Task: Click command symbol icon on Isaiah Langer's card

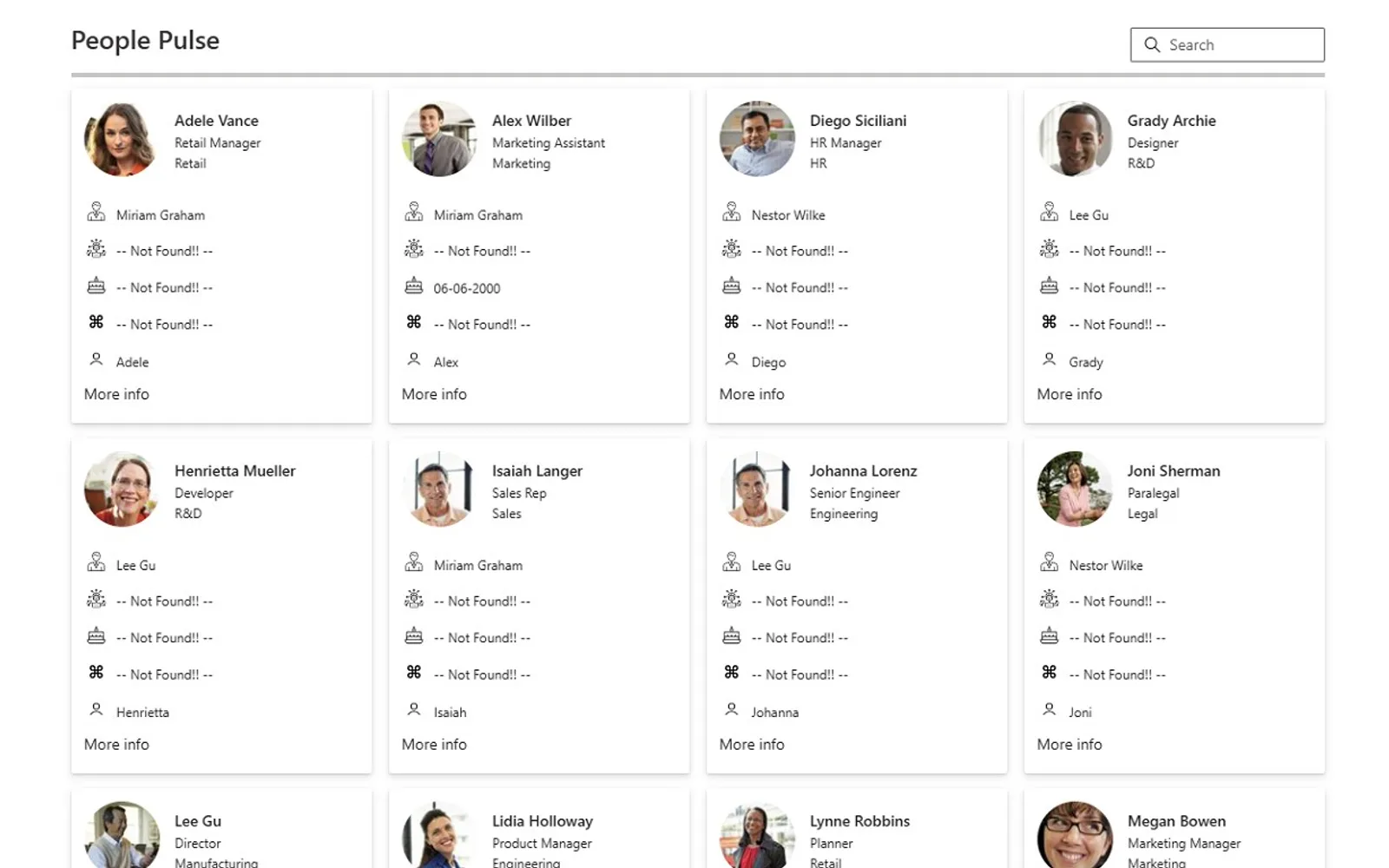Action: pos(414,673)
